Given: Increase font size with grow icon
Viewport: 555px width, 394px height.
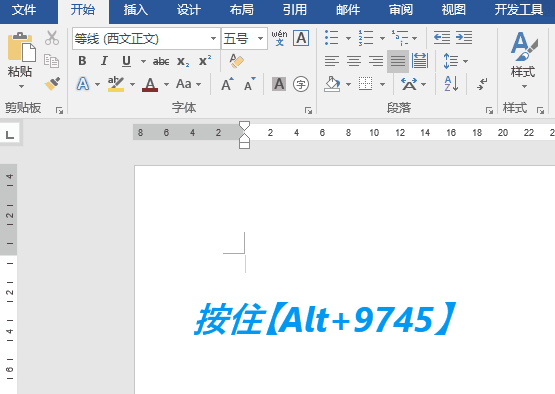Looking at the screenshot, I should pos(227,84).
